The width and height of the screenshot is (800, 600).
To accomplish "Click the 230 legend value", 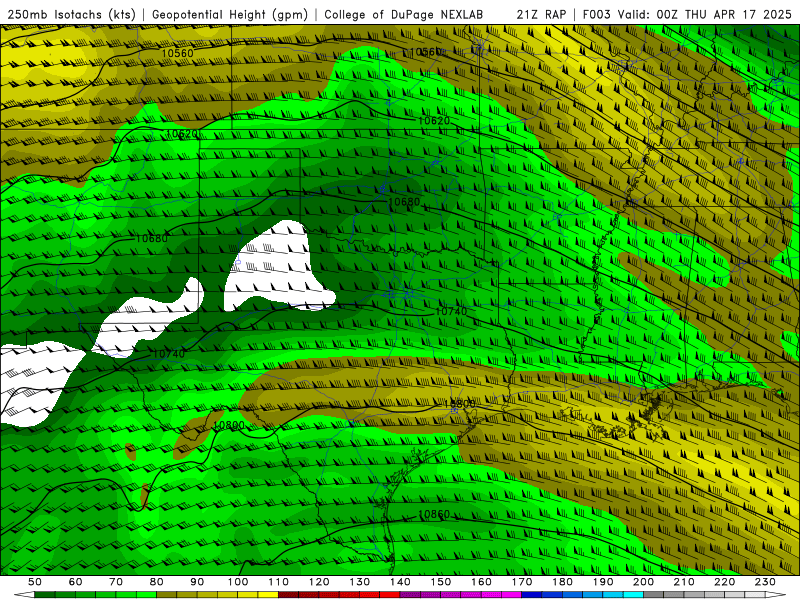I will point(765,582).
